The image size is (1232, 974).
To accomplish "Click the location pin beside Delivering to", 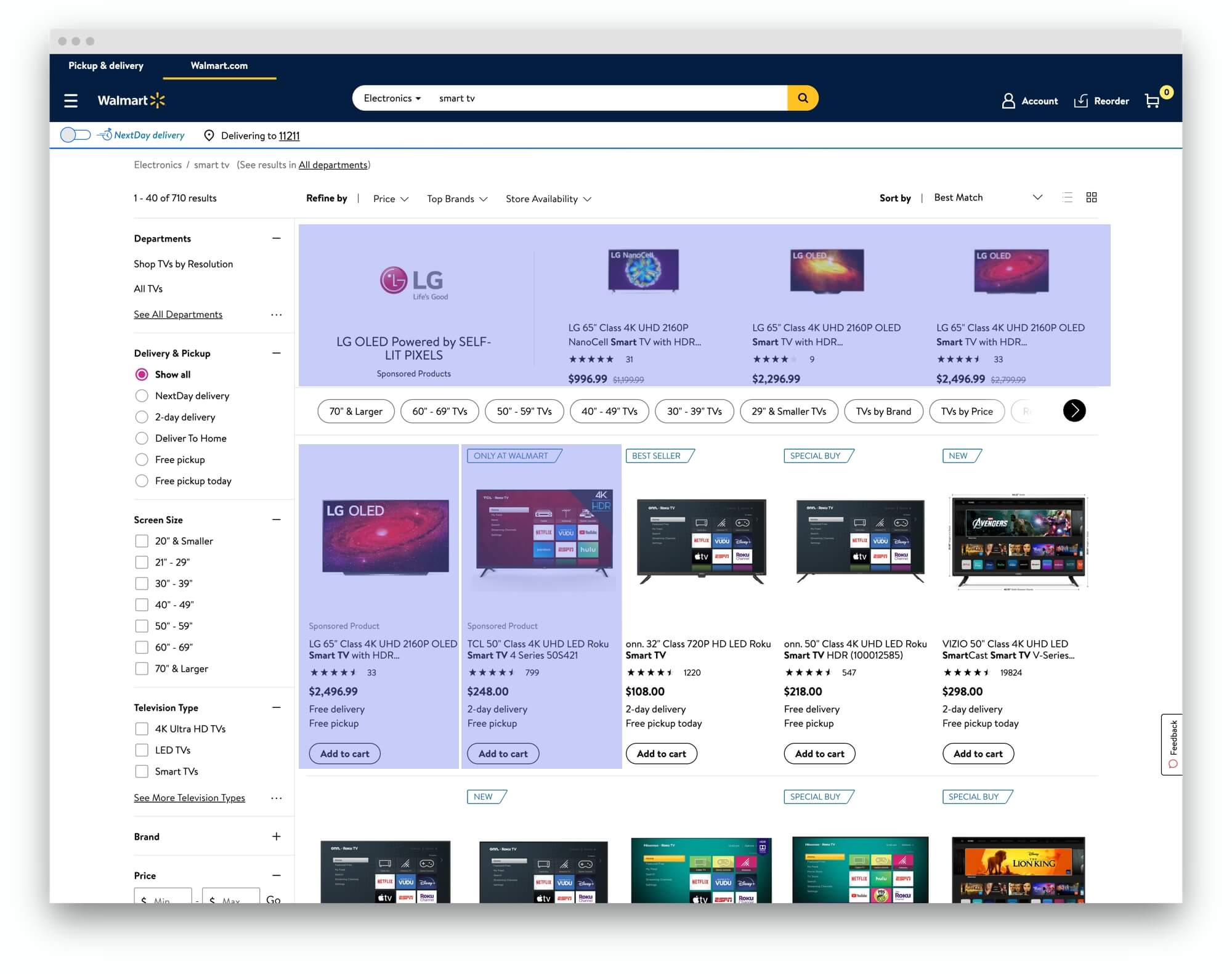I will point(209,136).
